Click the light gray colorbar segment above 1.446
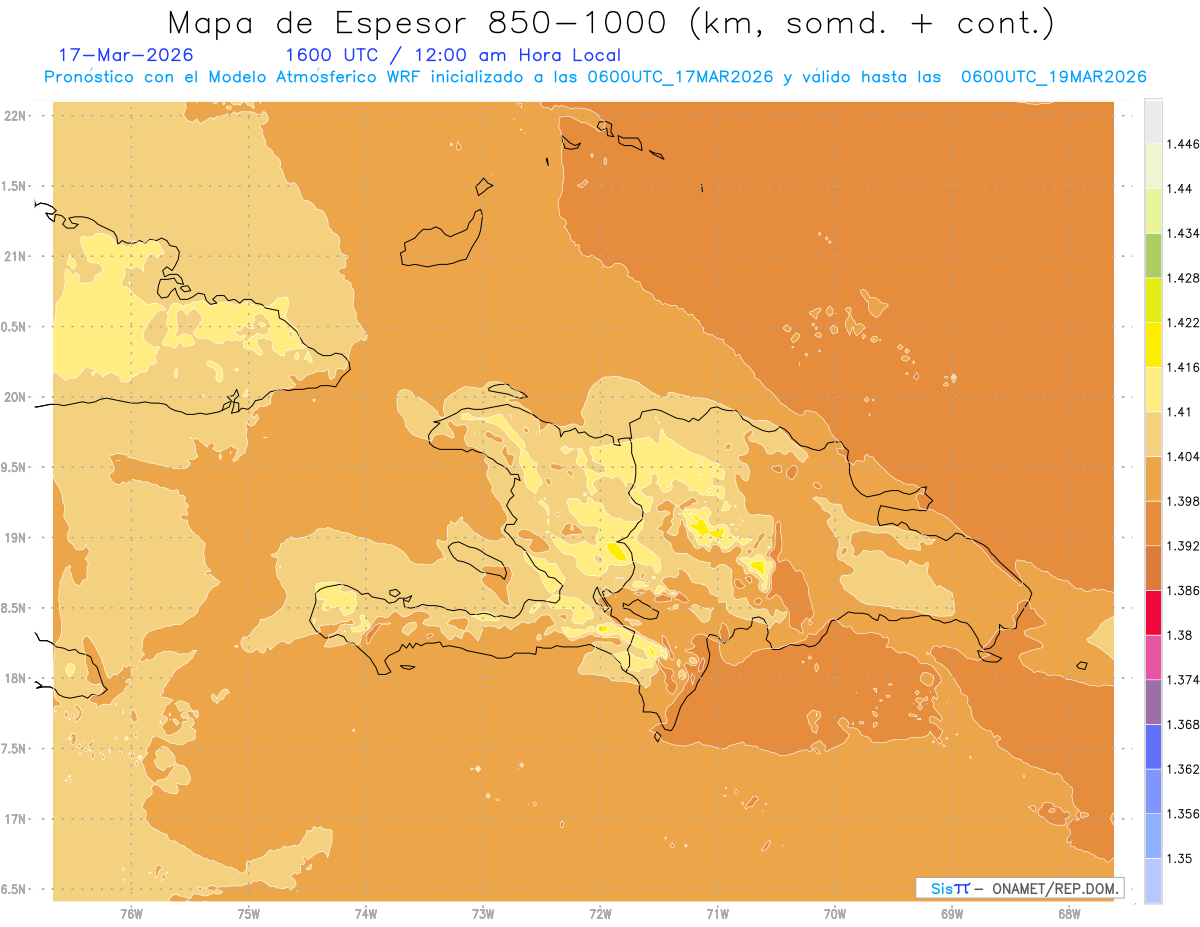The image size is (1200, 927). 1153,121
